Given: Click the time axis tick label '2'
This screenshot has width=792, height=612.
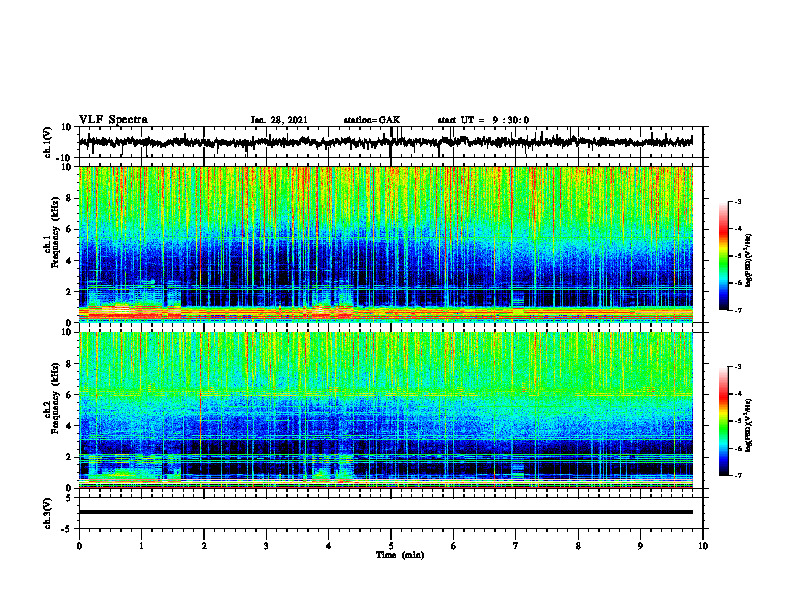Looking at the screenshot, I should click(x=204, y=546).
